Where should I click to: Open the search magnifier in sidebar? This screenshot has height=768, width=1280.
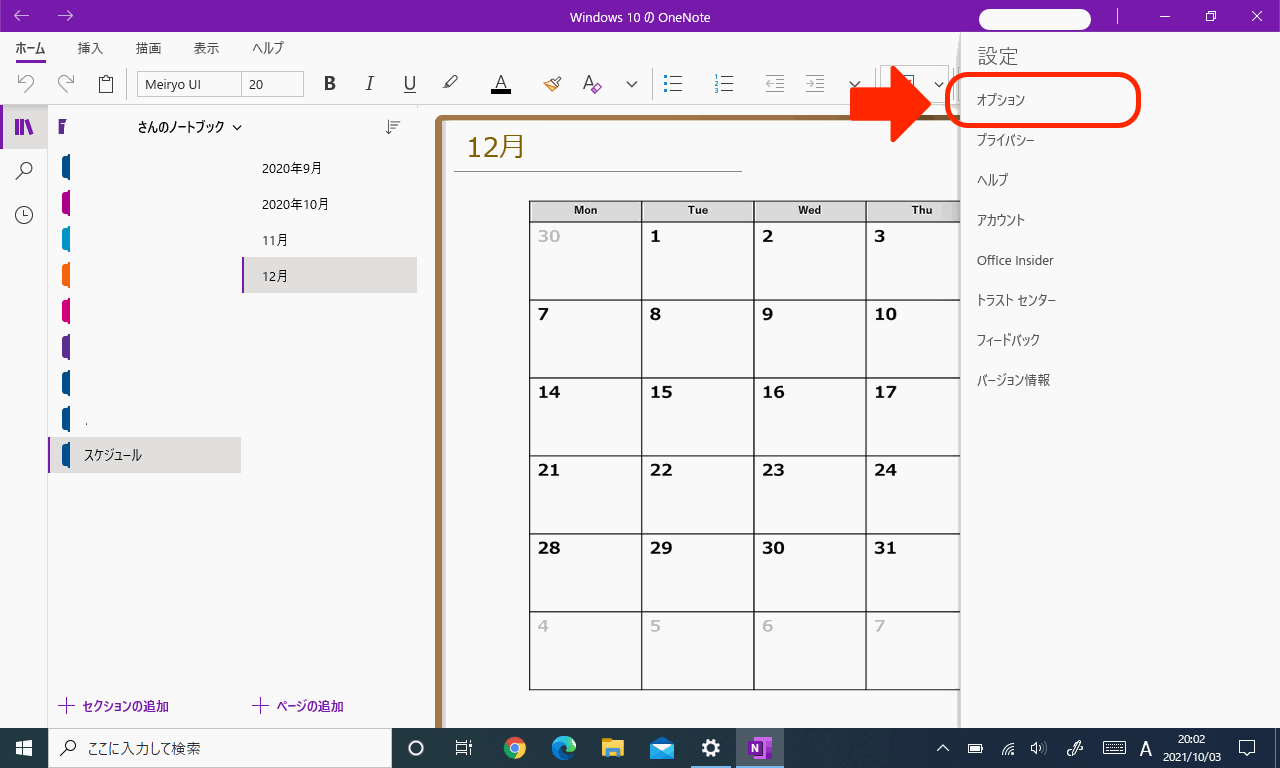click(24, 171)
